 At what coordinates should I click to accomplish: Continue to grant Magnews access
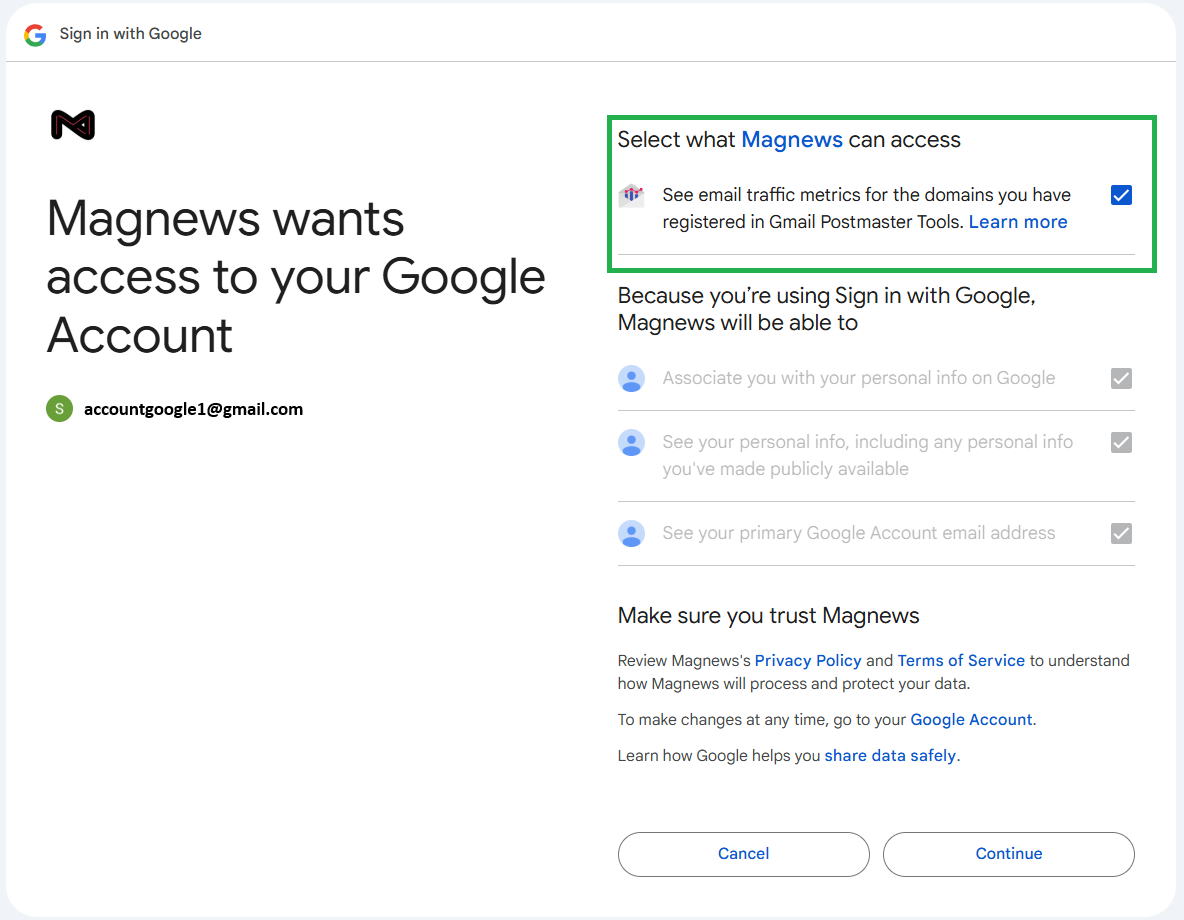tap(1009, 854)
